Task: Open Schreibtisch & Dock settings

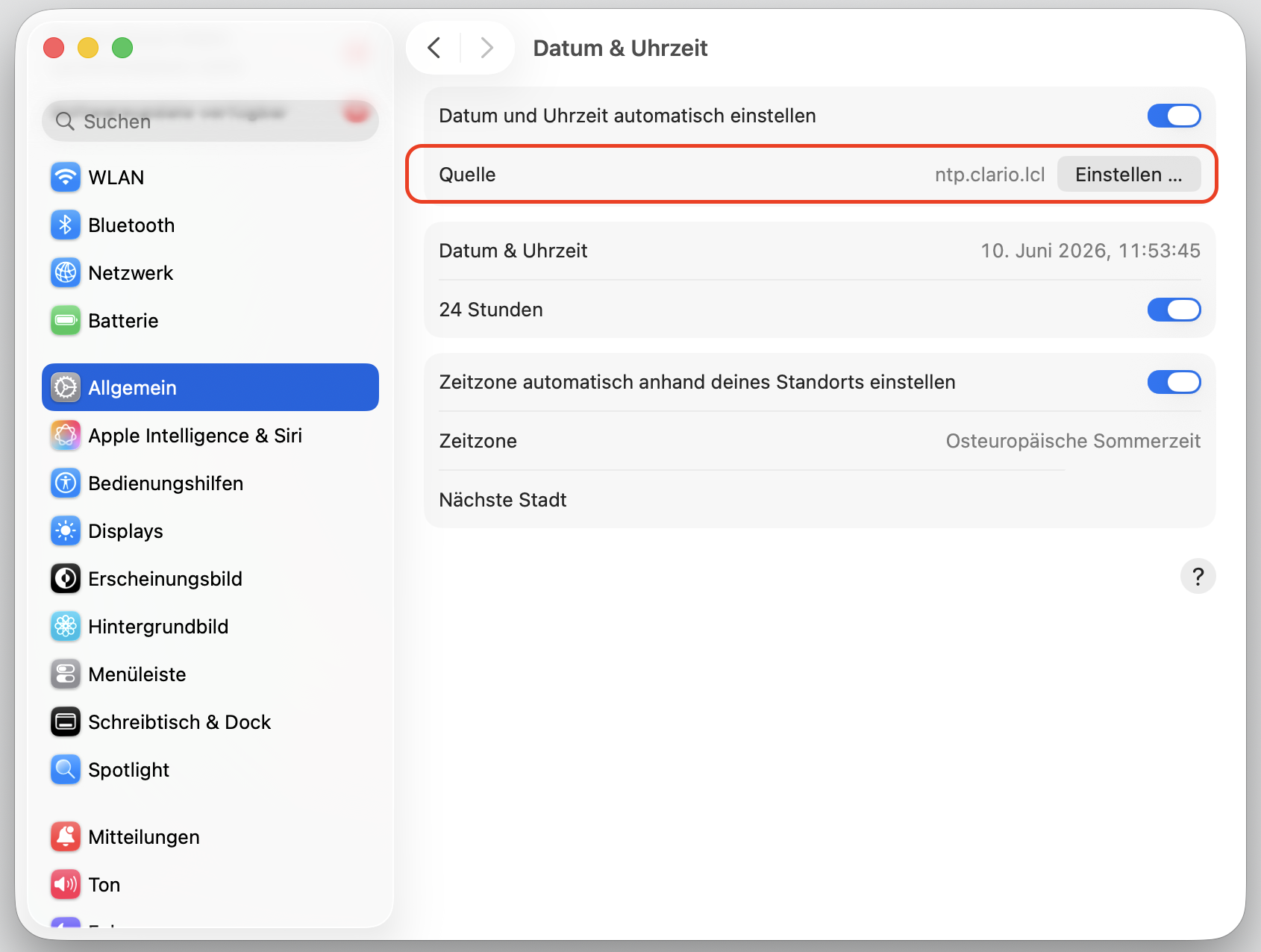Action: pyautogui.click(x=210, y=722)
